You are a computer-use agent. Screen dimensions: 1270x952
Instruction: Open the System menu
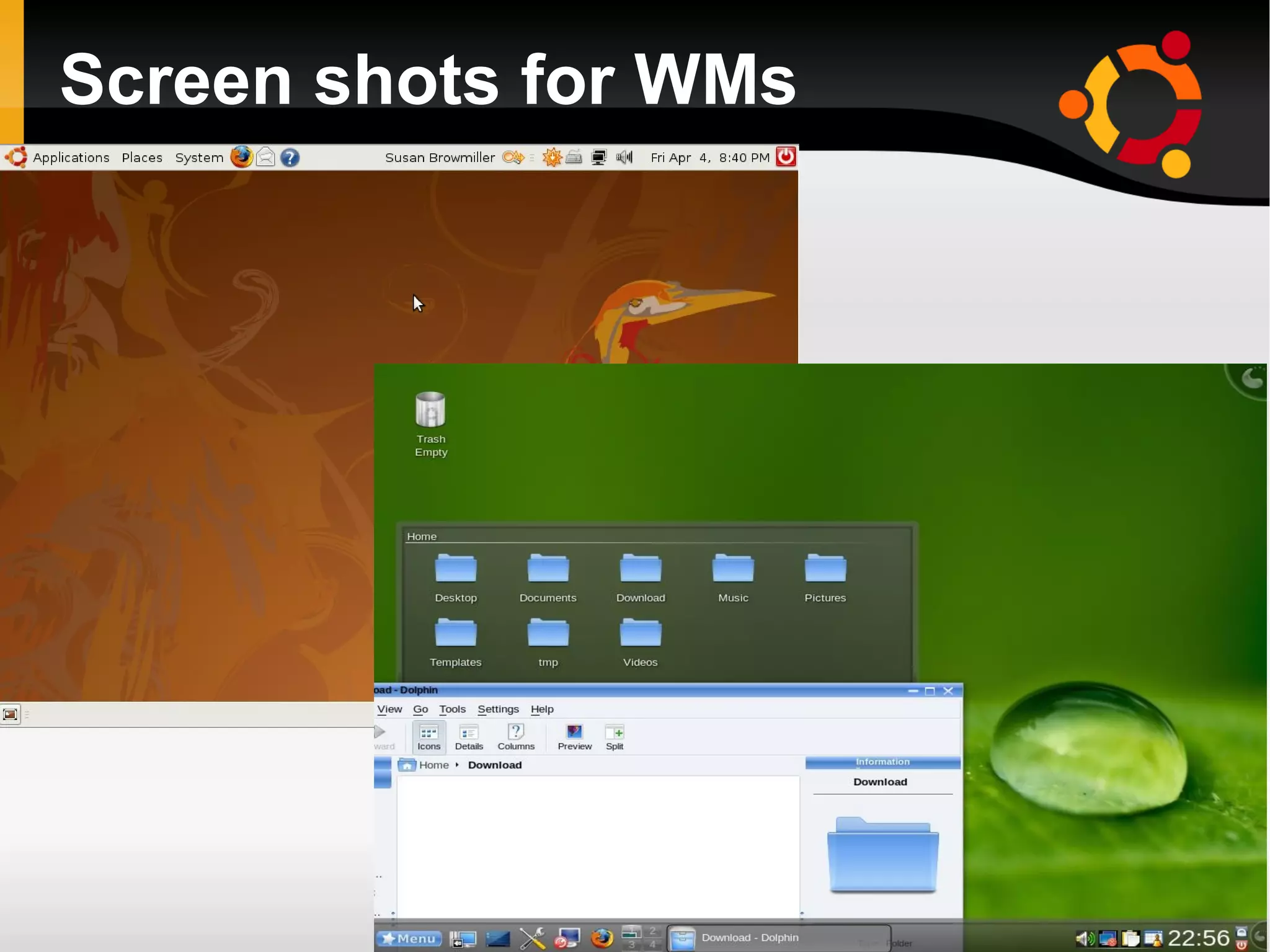point(199,158)
